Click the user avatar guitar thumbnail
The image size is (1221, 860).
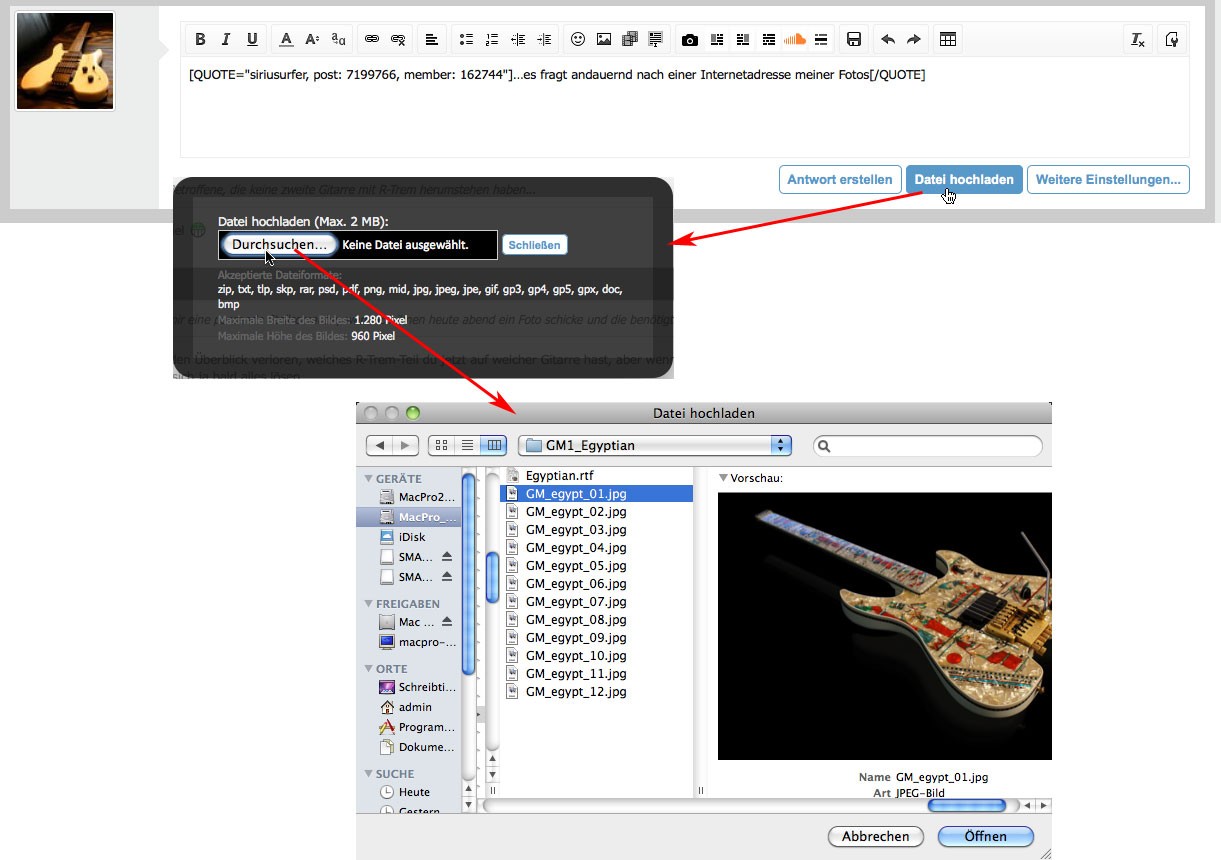click(x=65, y=61)
